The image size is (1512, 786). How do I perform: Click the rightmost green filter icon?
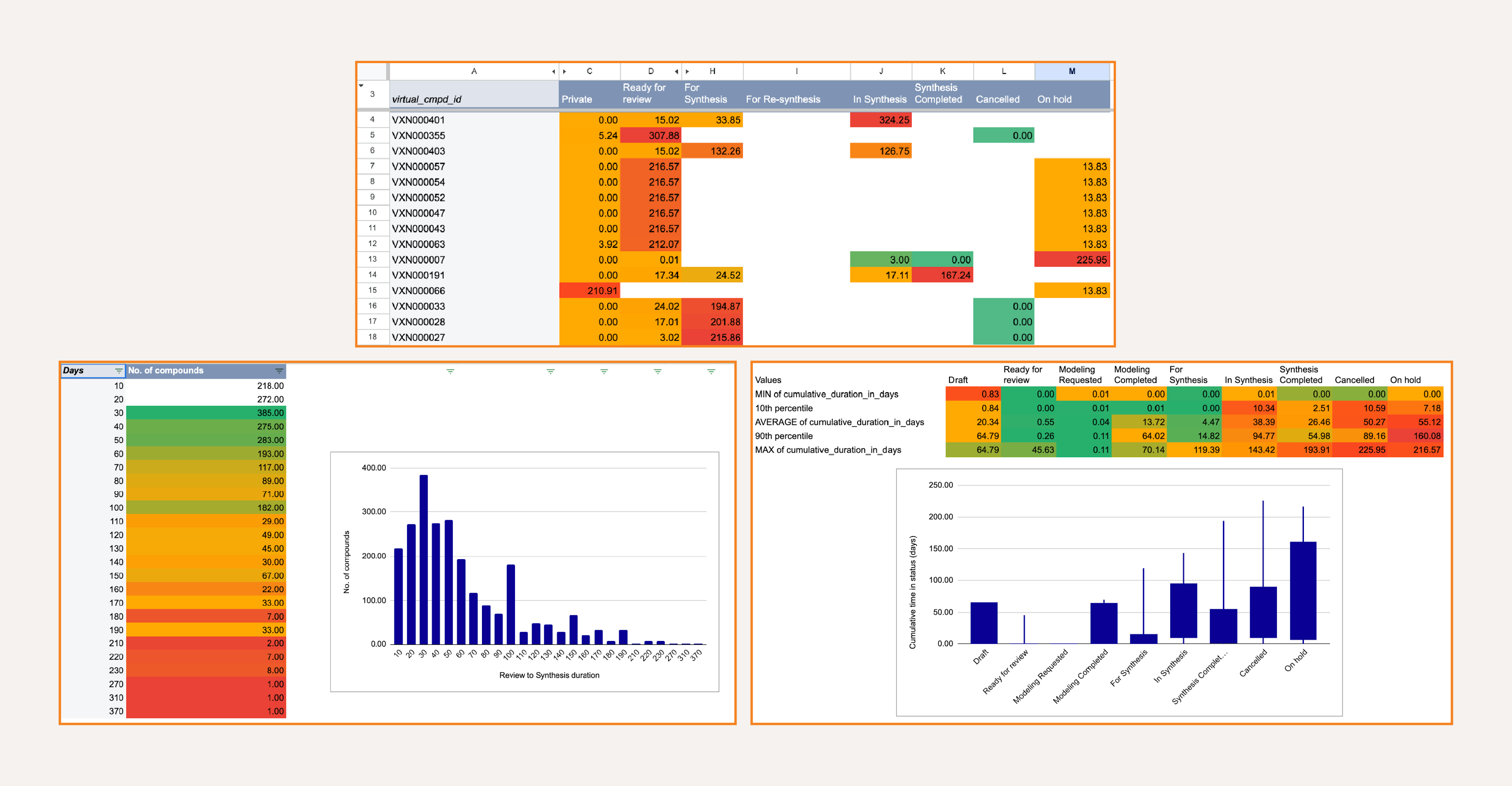click(711, 371)
